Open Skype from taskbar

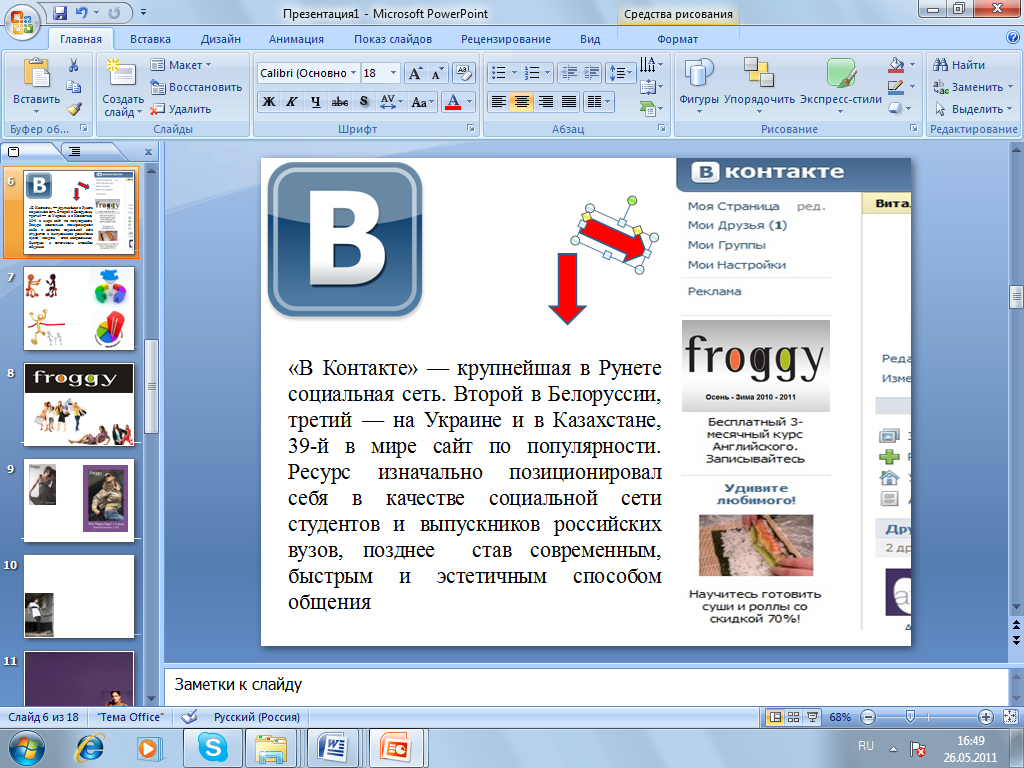coord(213,748)
